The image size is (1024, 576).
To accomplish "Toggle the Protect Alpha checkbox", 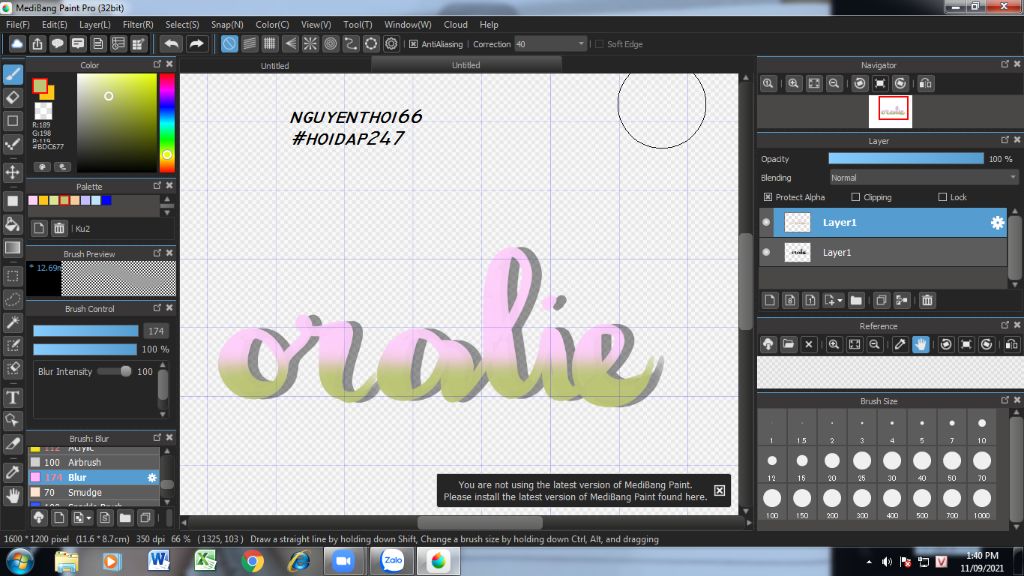I will tap(768, 197).
